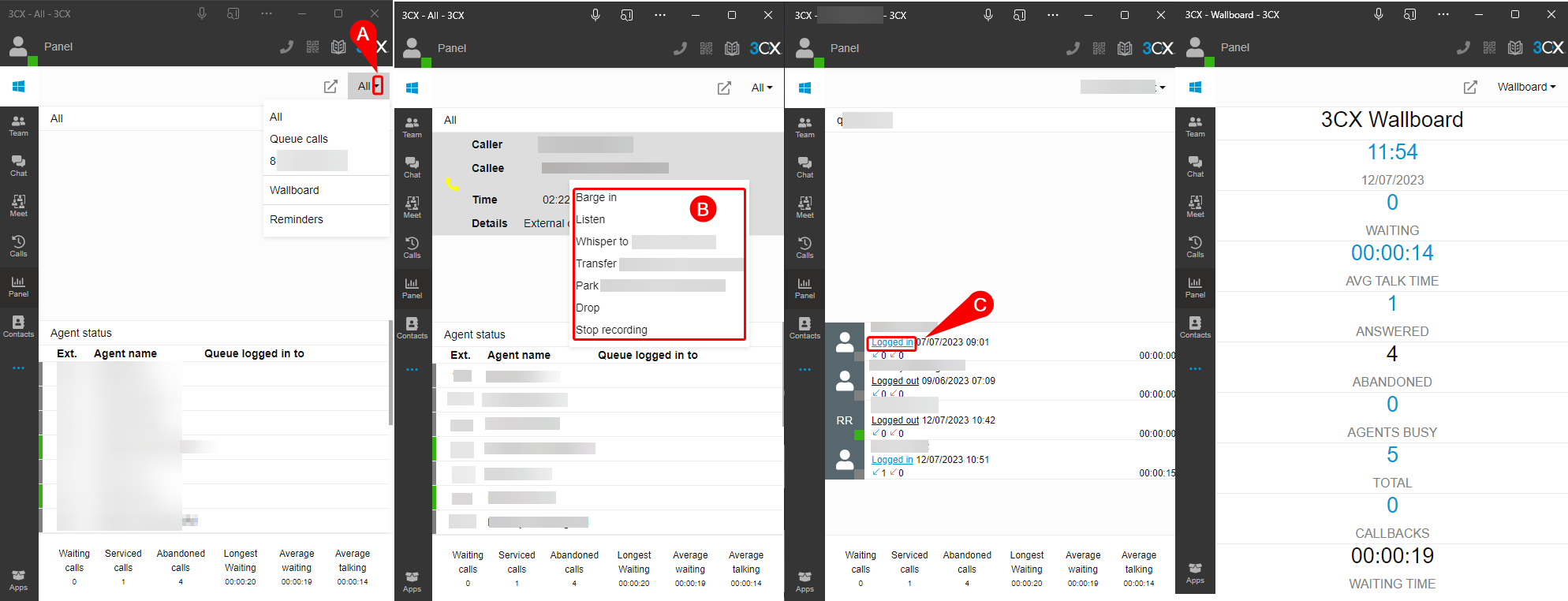Click the 3CX logo in the Wallboard window header
The image size is (1568, 601).
click(1547, 47)
